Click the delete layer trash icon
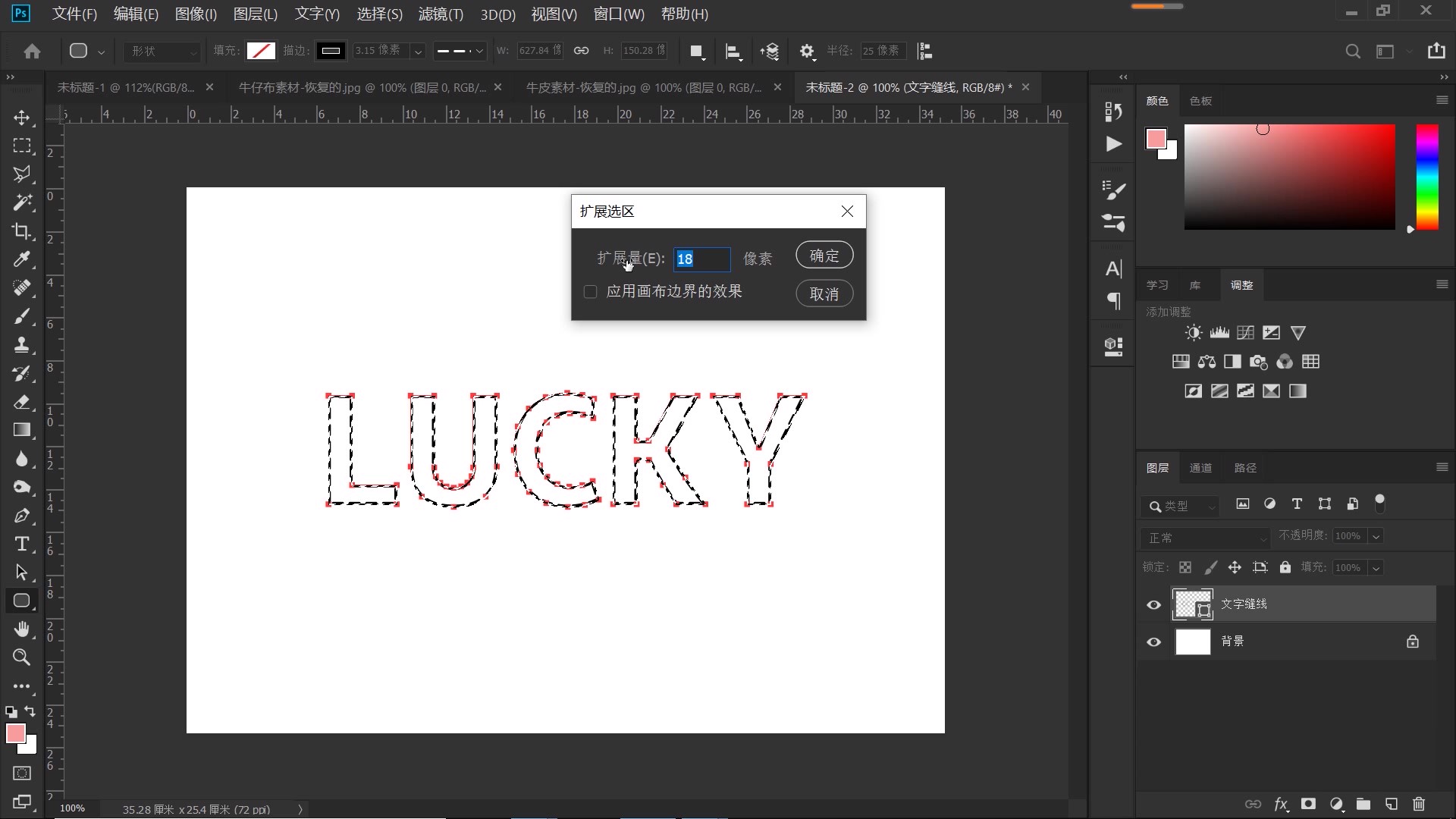This screenshot has height=819, width=1456. coord(1419,804)
